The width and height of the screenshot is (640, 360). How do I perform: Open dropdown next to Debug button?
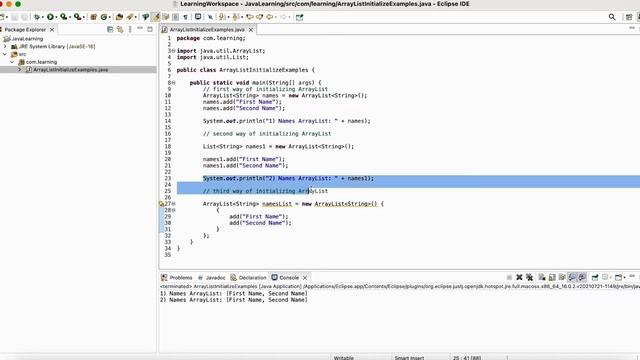point(42,17)
